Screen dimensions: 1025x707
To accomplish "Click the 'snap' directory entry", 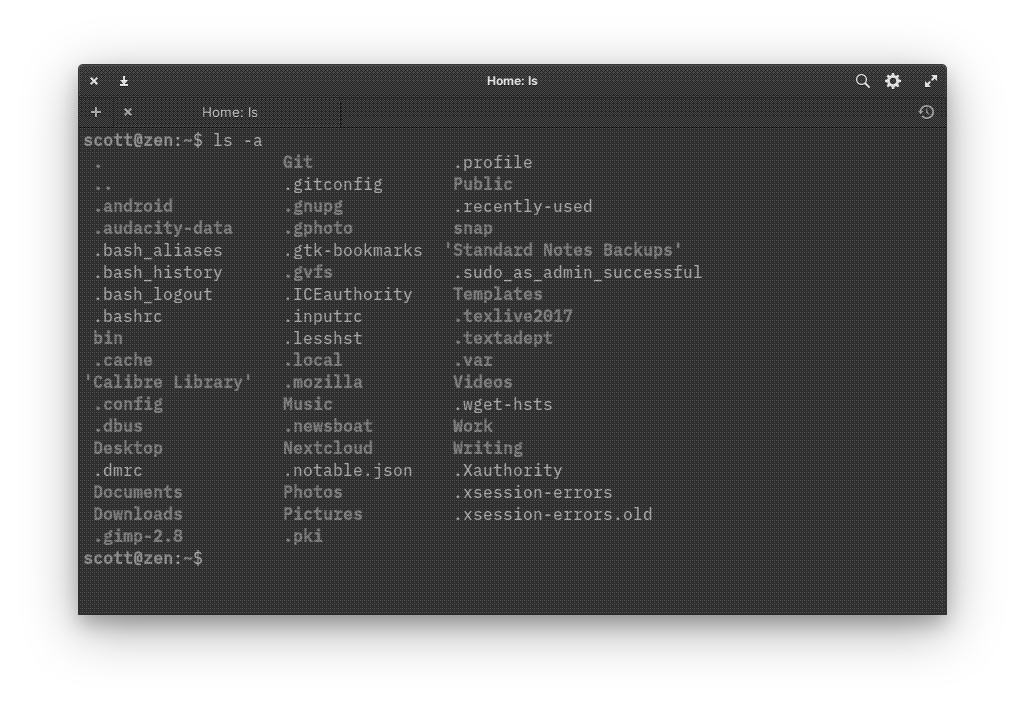I will point(473,228).
